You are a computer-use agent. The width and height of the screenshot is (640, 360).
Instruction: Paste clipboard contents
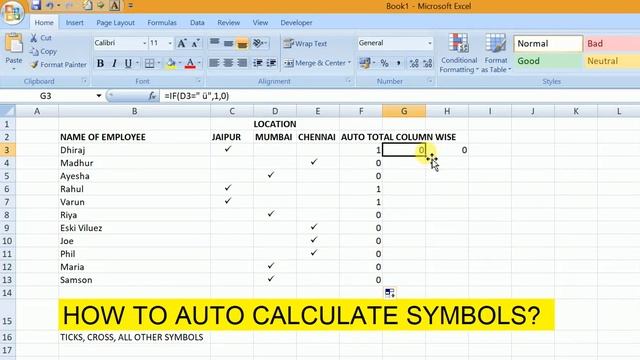[14, 51]
